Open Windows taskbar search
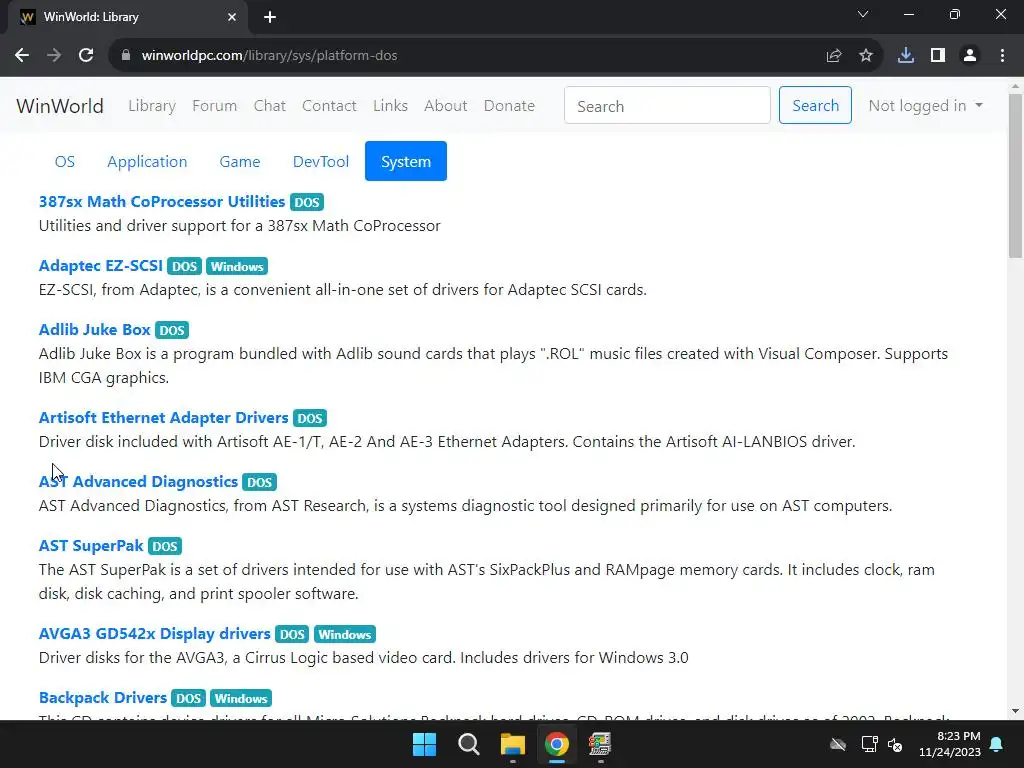 coord(468,744)
